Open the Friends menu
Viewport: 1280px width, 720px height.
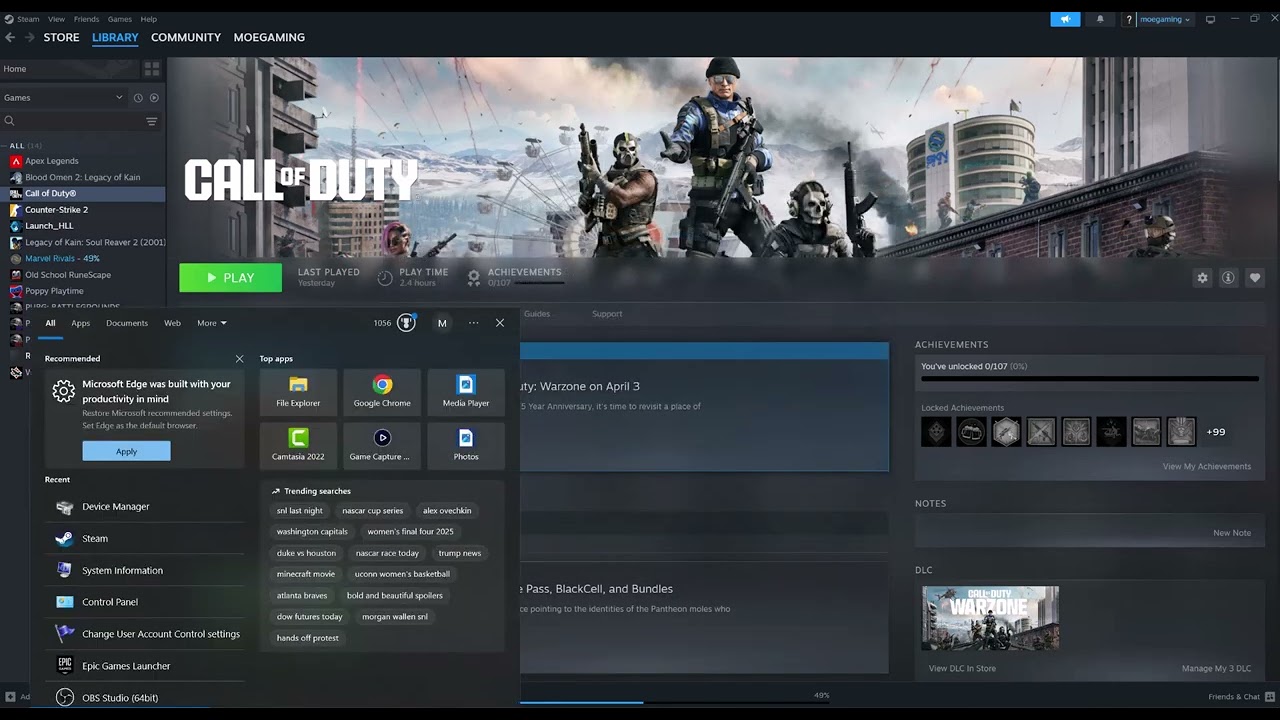click(86, 19)
